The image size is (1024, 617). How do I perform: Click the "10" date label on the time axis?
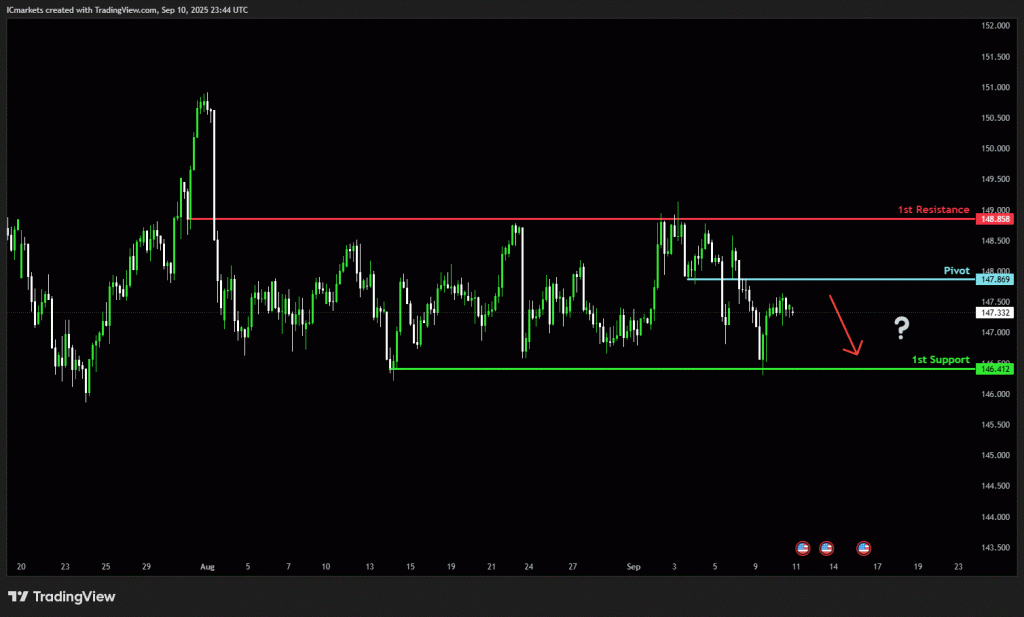tap(326, 567)
